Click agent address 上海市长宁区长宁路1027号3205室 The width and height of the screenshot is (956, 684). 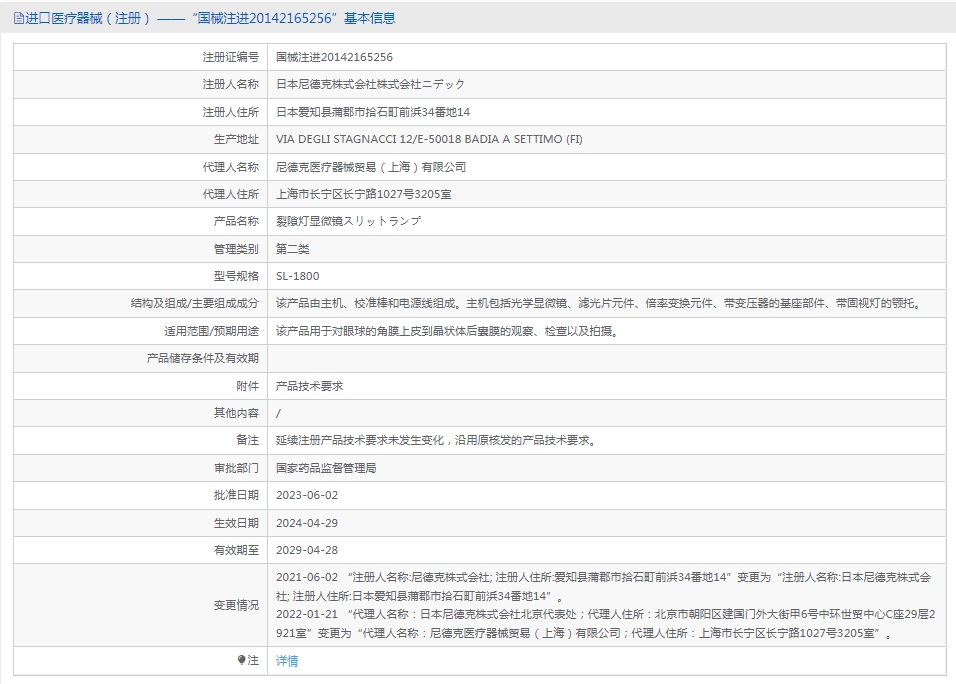(x=363, y=194)
